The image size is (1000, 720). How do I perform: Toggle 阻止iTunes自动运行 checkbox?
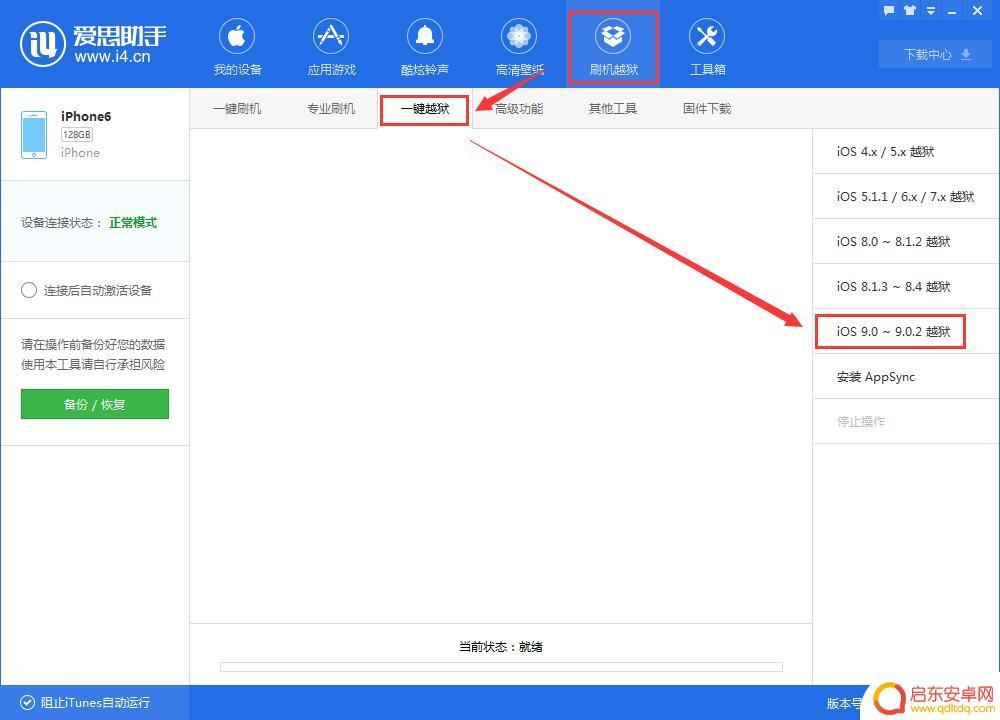click(27, 703)
